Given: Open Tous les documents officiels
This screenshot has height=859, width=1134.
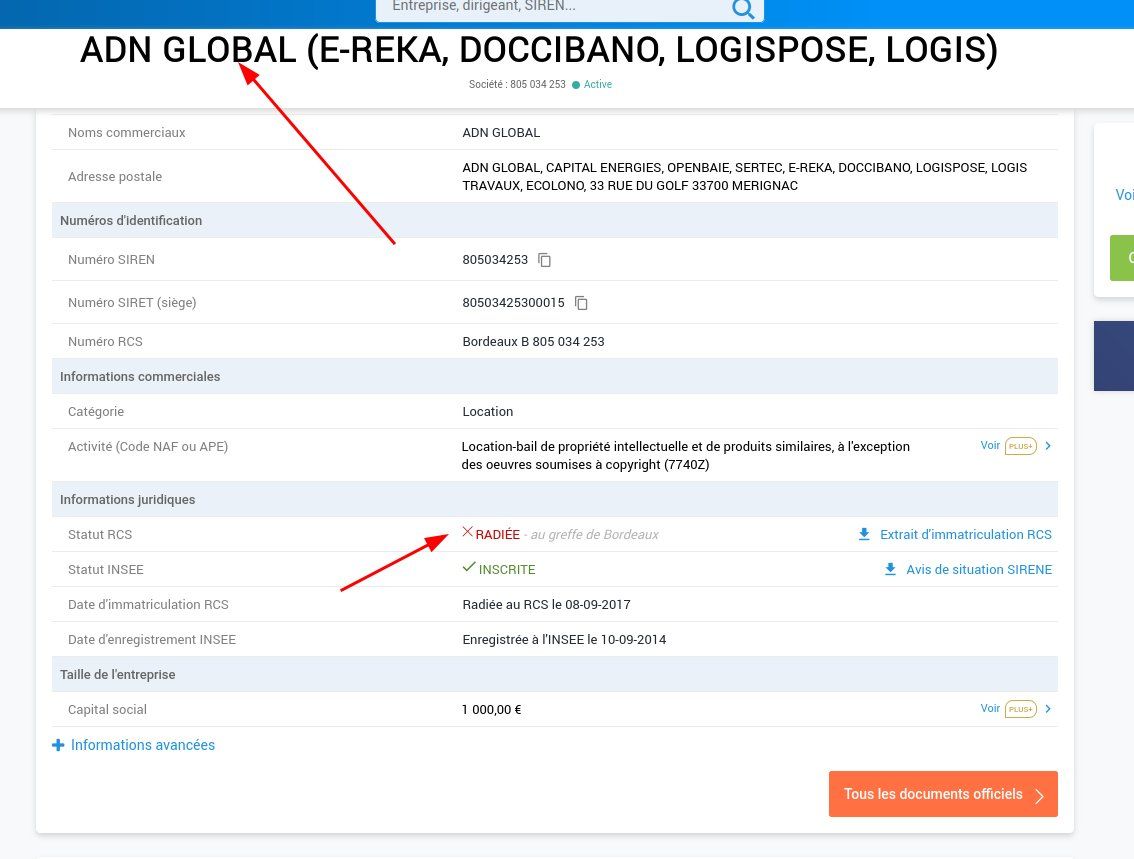Looking at the screenshot, I should coord(943,794).
